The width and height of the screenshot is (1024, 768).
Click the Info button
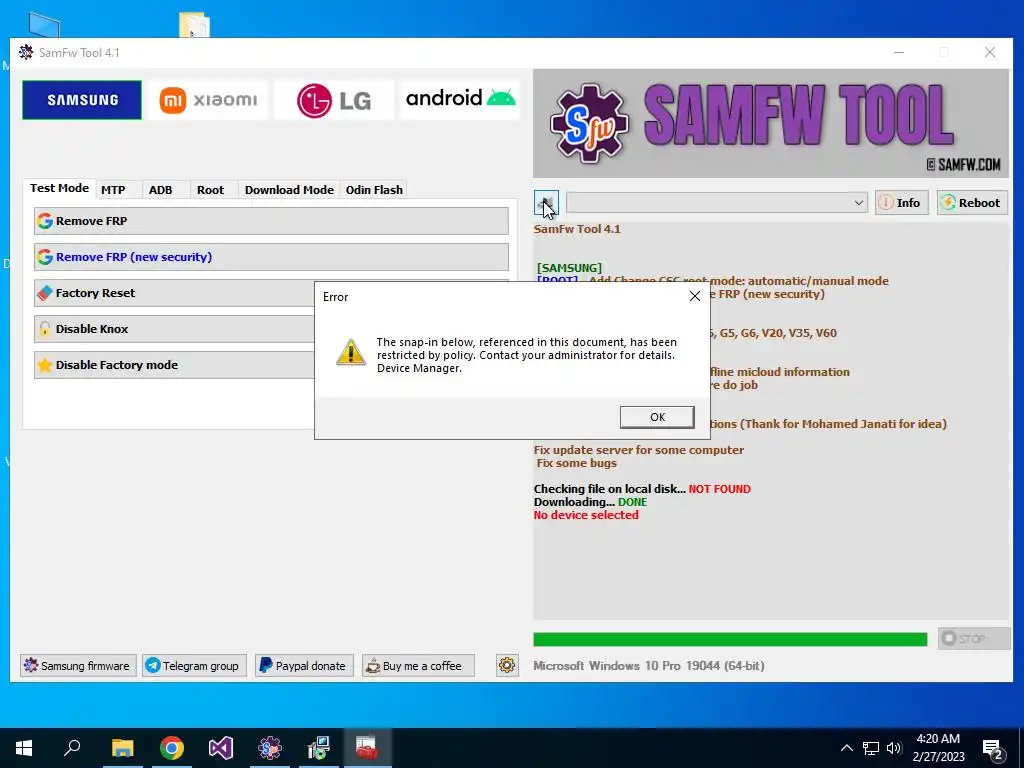901,202
